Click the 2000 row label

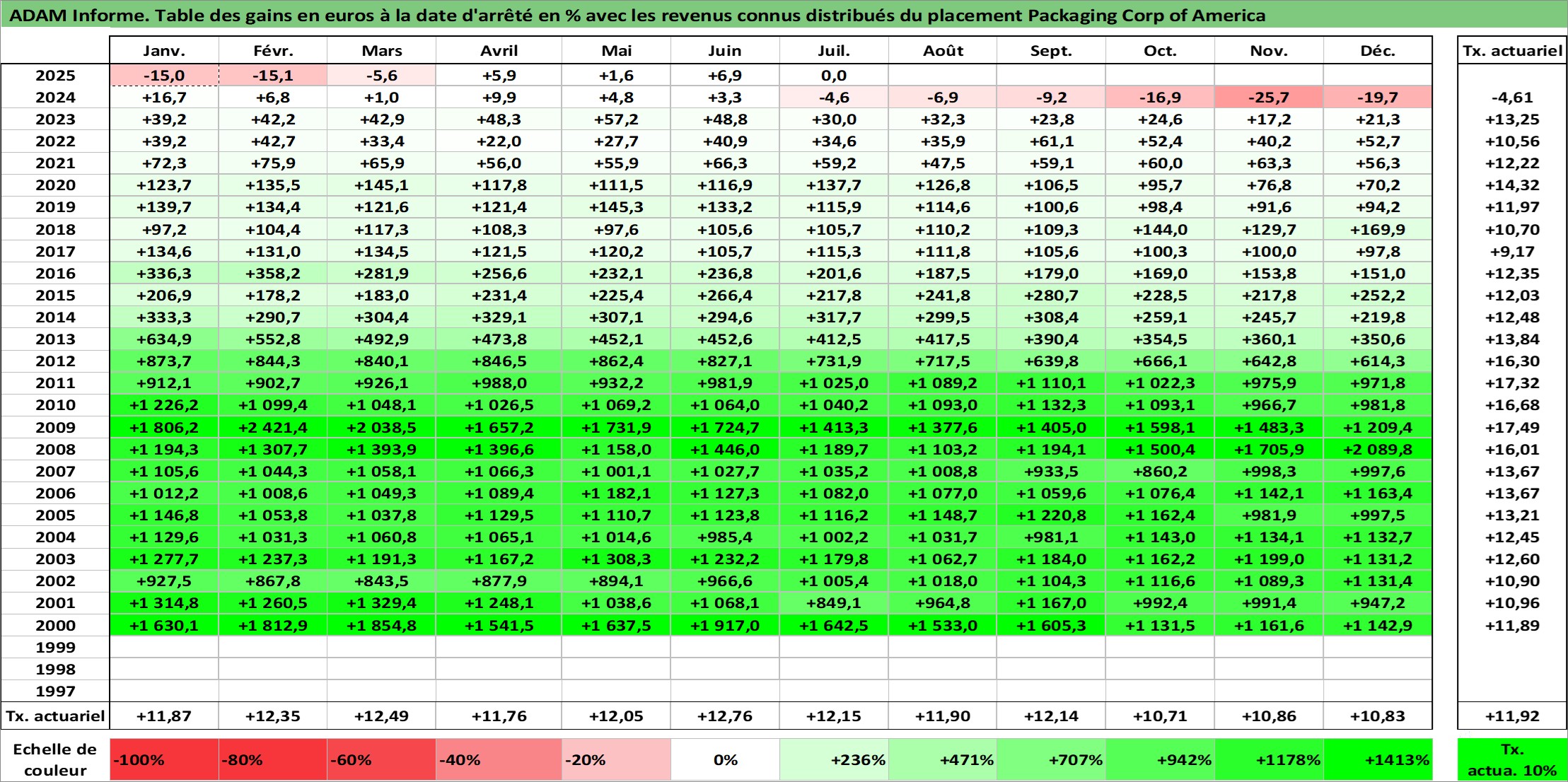tap(55, 626)
